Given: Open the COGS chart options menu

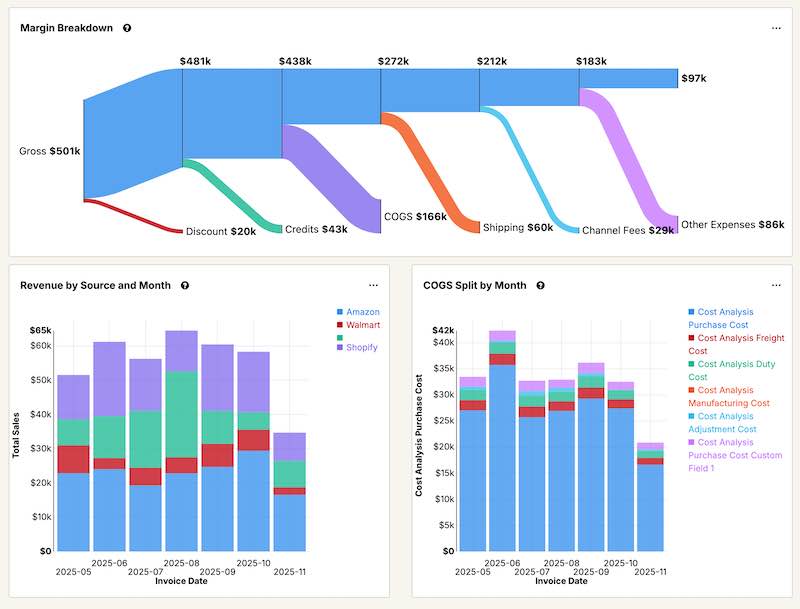Looking at the screenshot, I should 777,285.
